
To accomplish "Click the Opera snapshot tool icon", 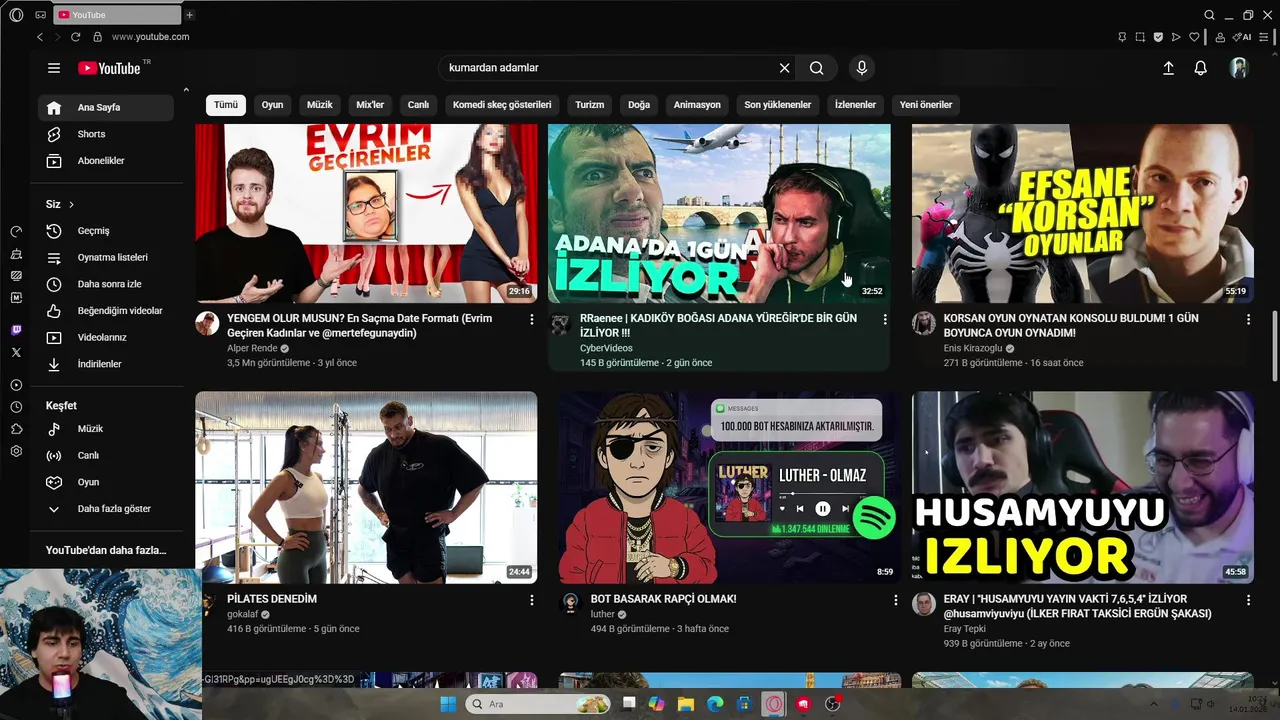I will tap(1140, 37).
